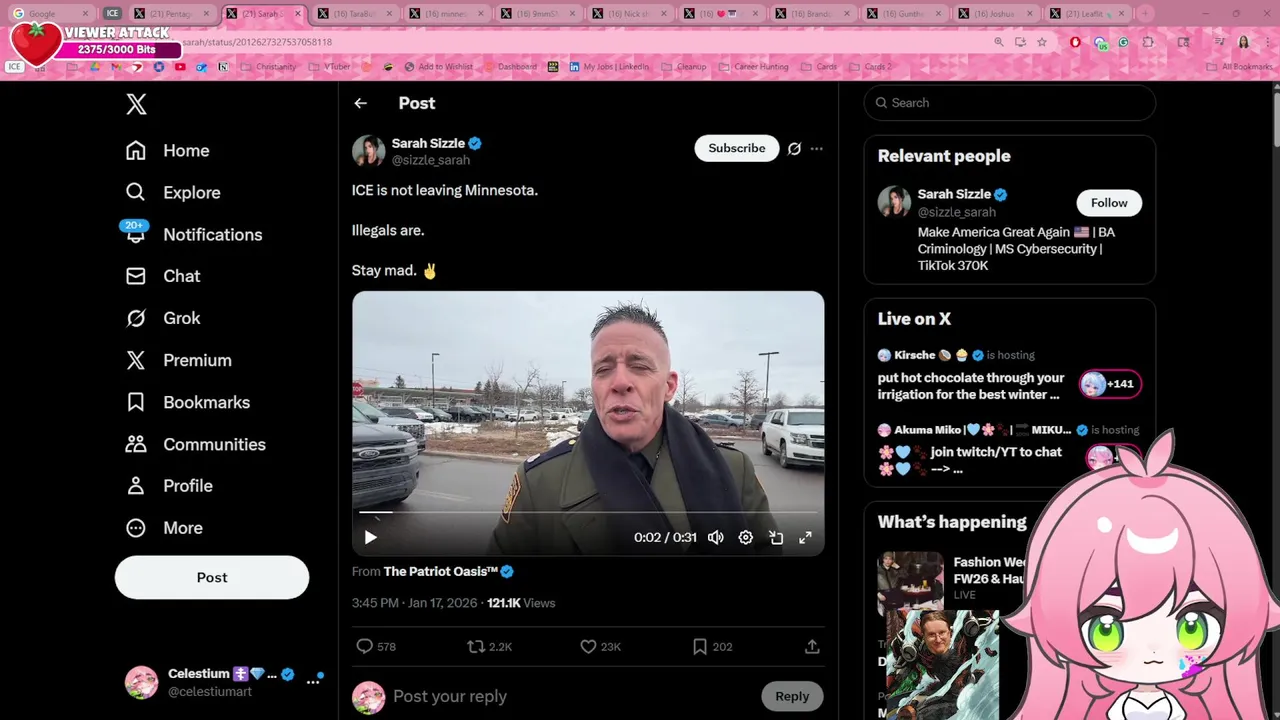1280x720 pixels.
Task: Toggle picture-in-picture mode on video
Action: (x=776, y=537)
